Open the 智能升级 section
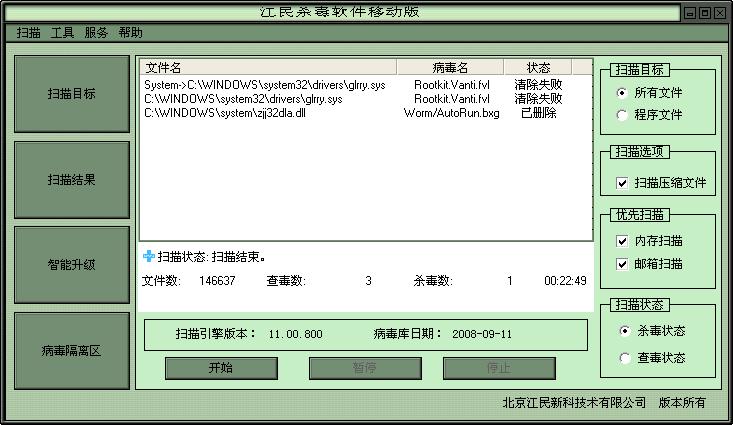 pos(72,265)
